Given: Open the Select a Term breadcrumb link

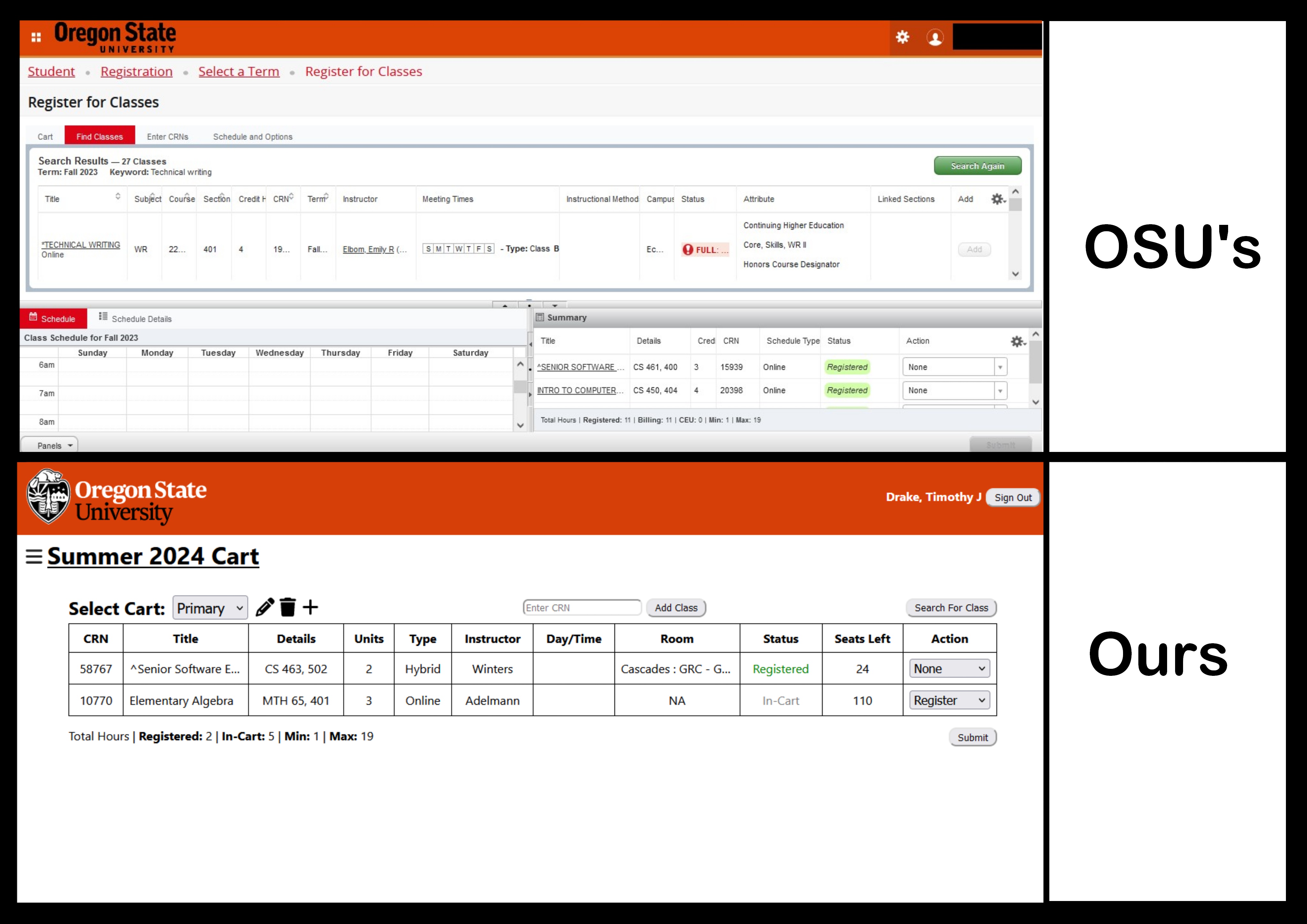Looking at the screenshot, I should click(x=239, y=71).
